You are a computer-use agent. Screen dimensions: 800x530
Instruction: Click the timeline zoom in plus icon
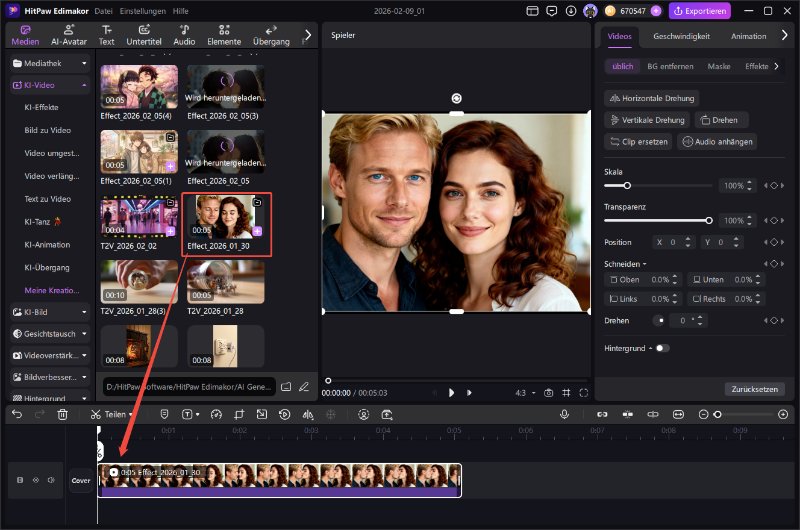point(783,415)
